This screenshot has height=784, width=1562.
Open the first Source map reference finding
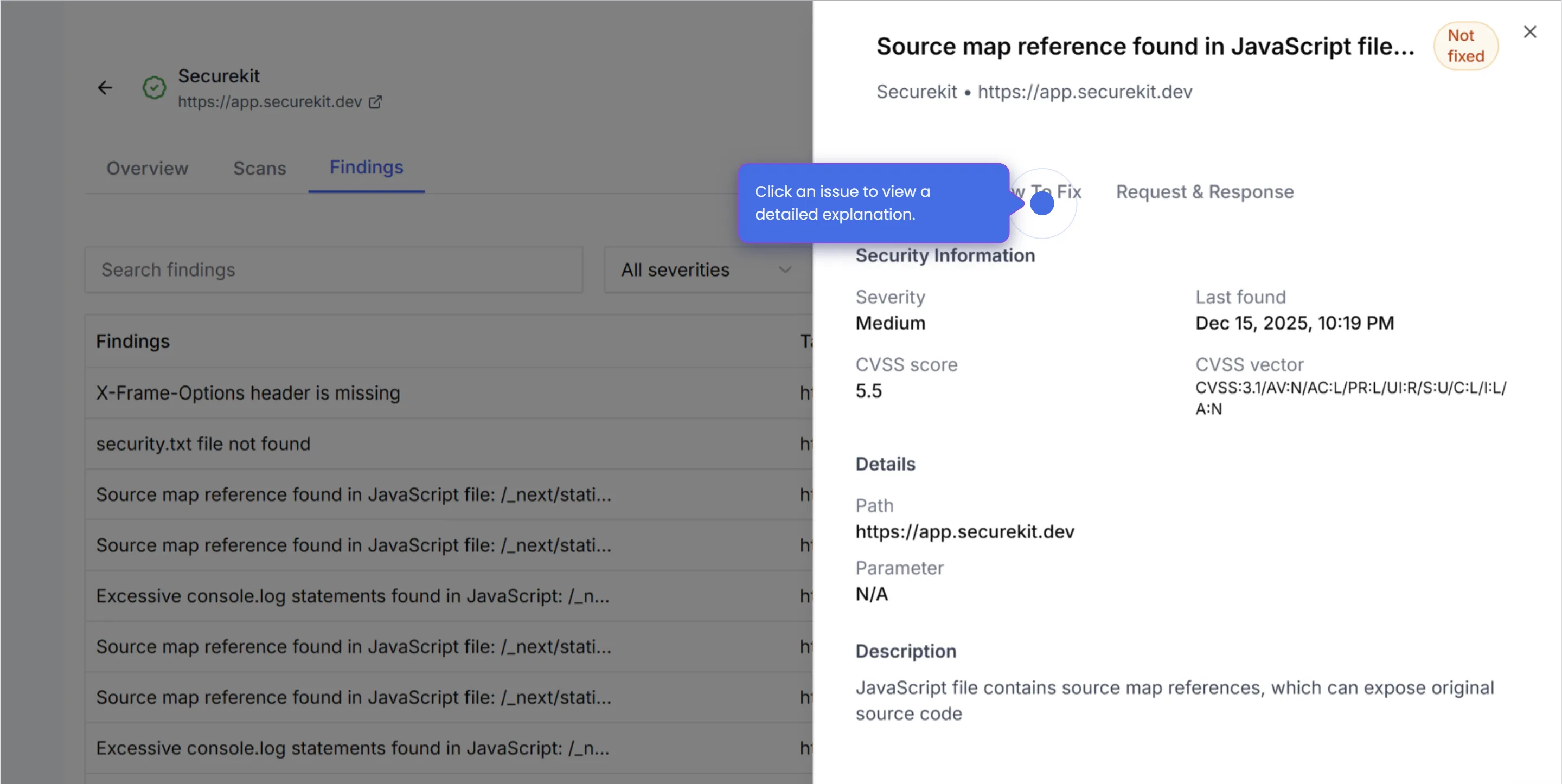[x=354, y=495]
